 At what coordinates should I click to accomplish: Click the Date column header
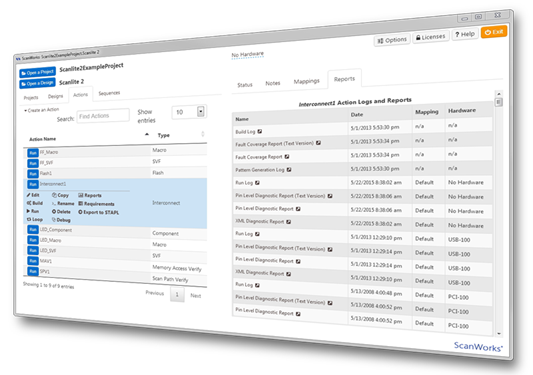click(357, 115)
